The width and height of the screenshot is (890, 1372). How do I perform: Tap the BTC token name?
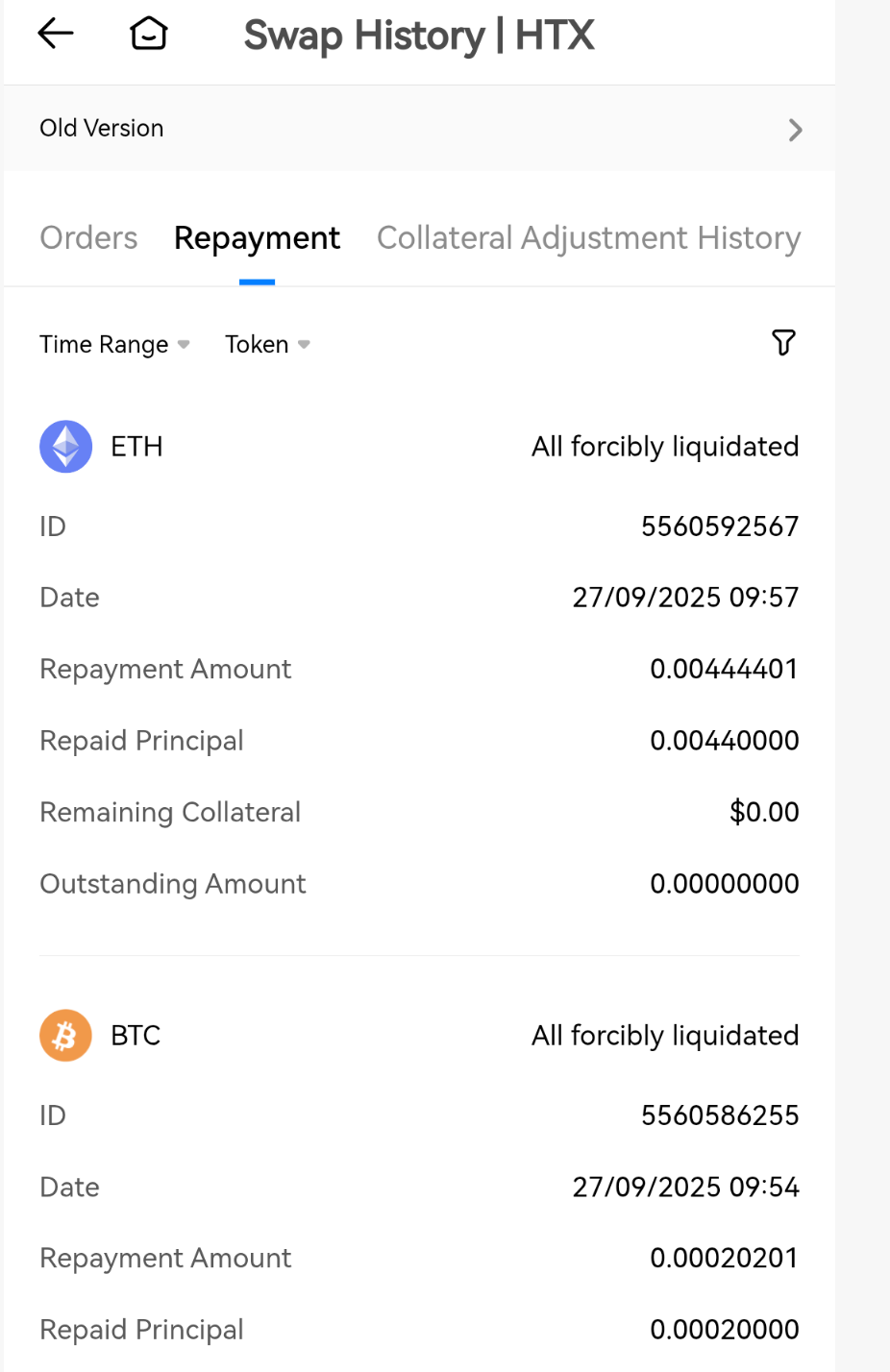pyautogui.click(x=136, y=1036)
